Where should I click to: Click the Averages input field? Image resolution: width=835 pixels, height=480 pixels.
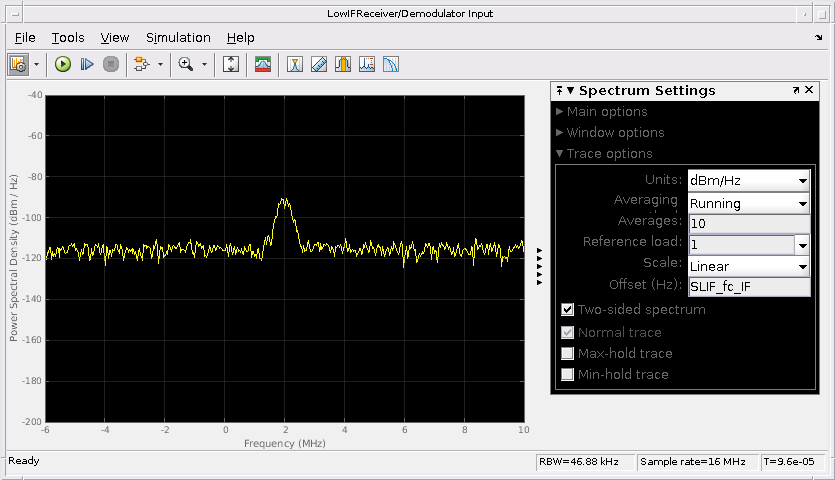pyautogui.click(x=749, y=224)
